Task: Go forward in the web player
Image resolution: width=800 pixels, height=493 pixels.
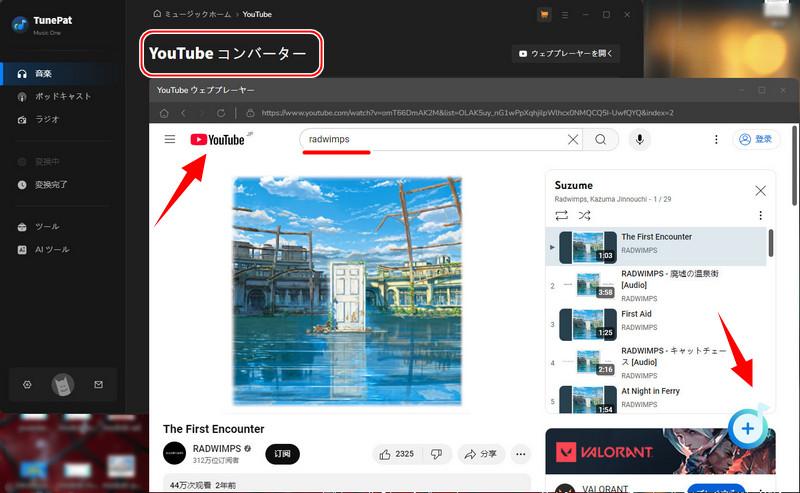Action: point(202,113)
